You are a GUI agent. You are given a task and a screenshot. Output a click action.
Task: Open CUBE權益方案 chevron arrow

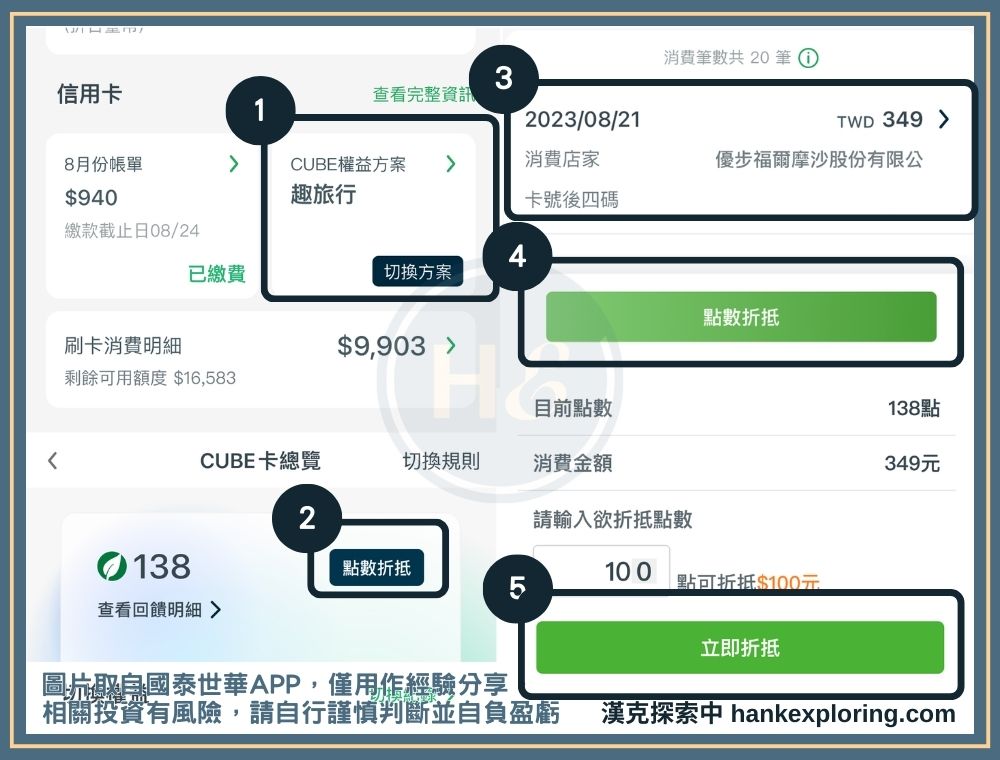(451, 164)
